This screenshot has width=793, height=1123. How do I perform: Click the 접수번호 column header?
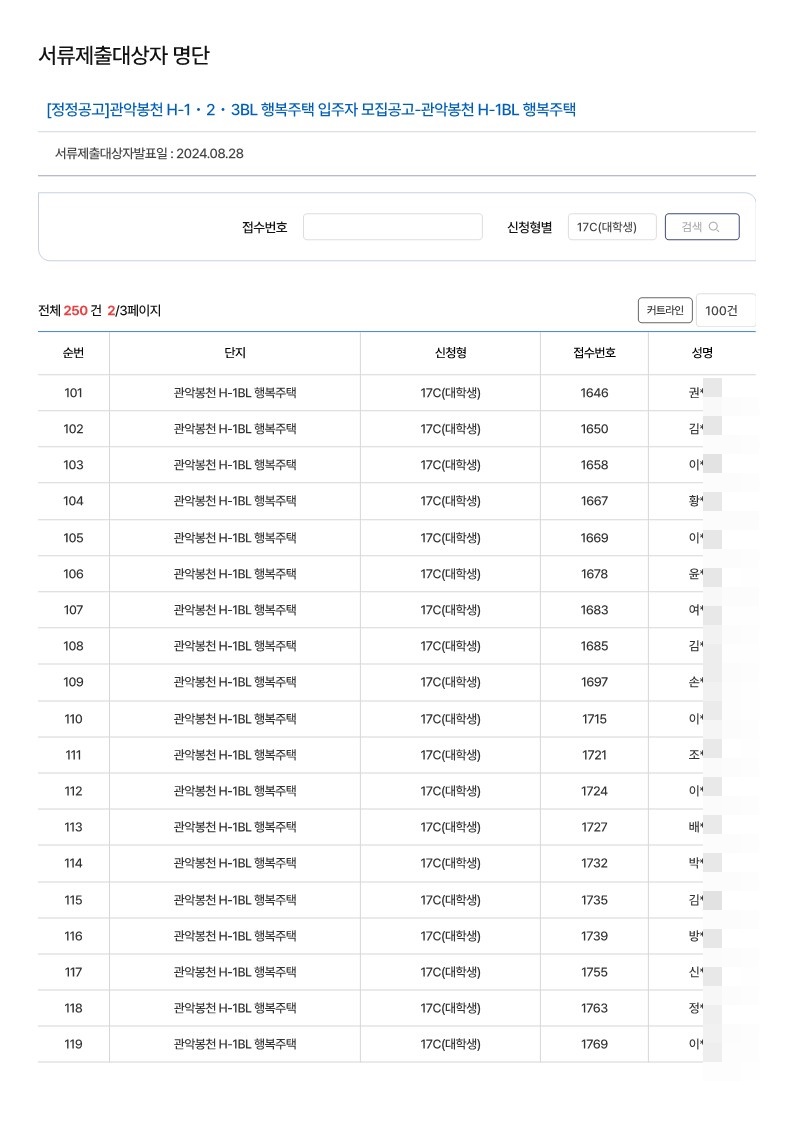pos(595,352)
